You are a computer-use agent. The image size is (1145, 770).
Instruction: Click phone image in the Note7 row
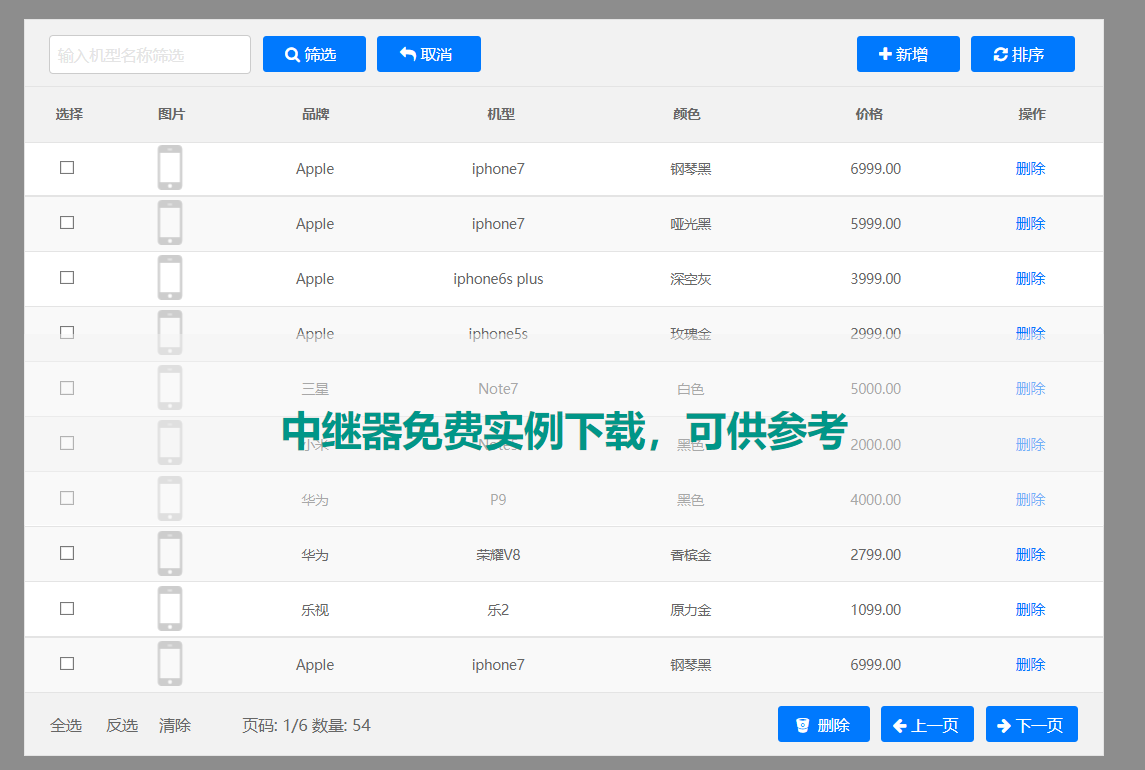point(170,388)
